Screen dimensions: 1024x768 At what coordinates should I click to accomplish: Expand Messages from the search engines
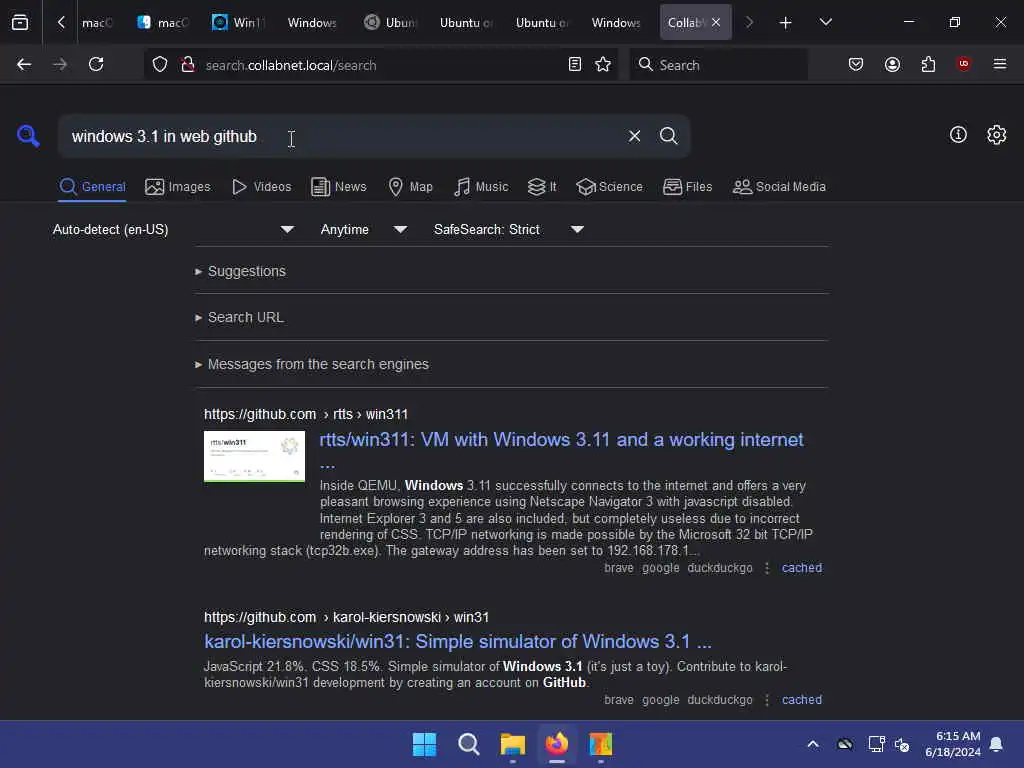312,364
